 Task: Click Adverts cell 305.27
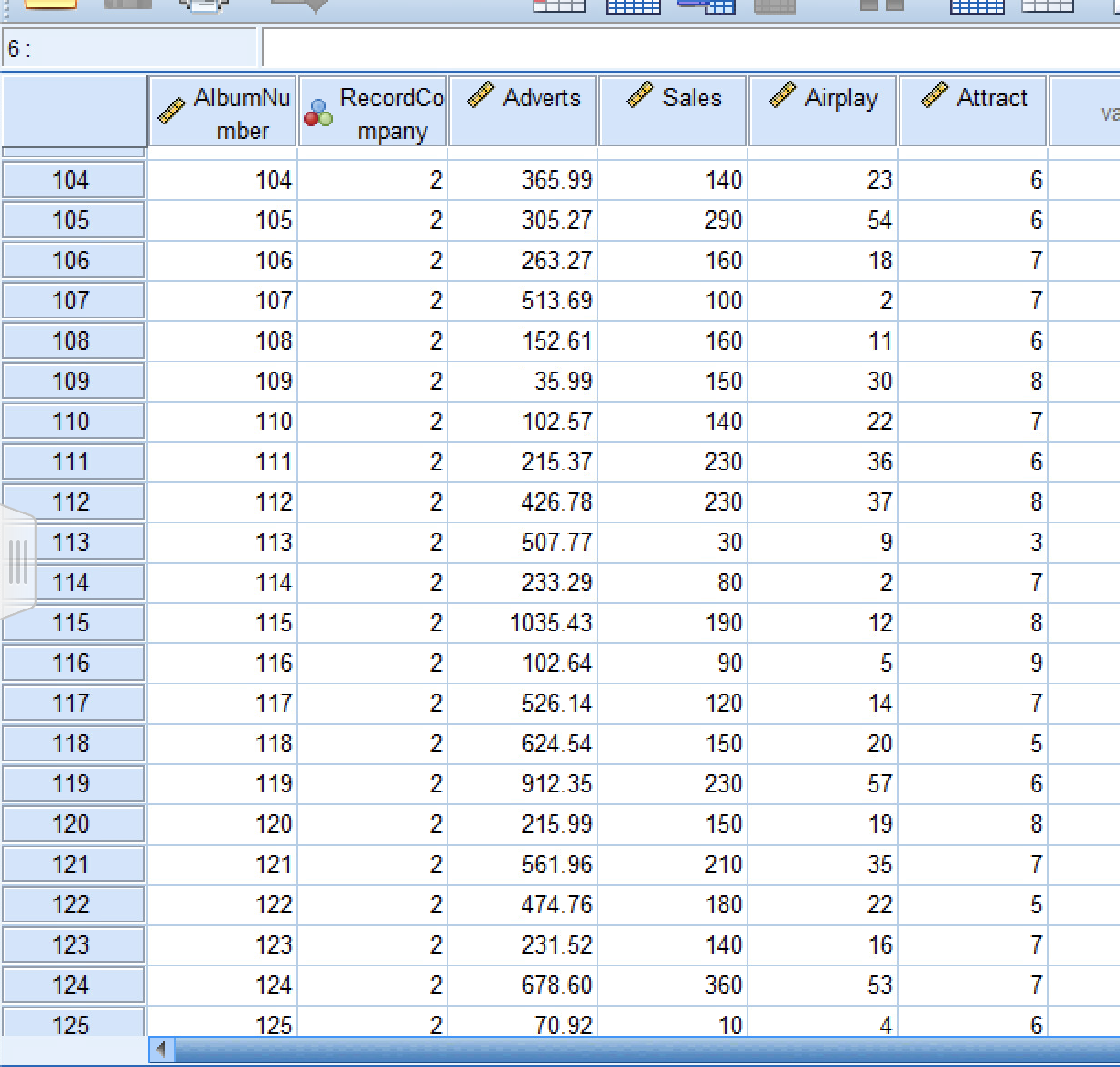pos(522,220)
